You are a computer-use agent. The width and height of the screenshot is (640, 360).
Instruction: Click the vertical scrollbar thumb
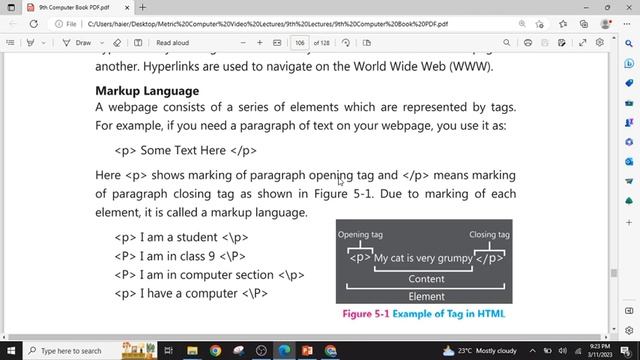(613, 273)
